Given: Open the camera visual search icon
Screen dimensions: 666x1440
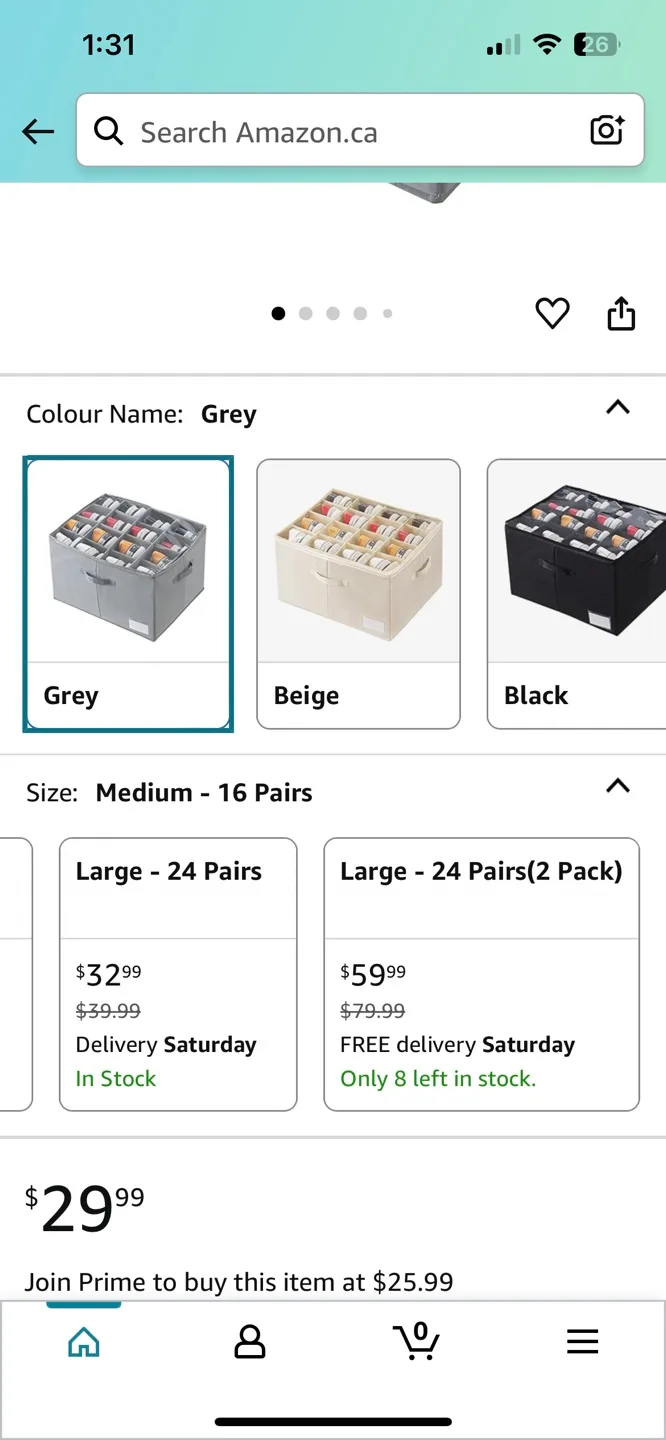Looking at the screenshot, I should (x=607, y=131).
